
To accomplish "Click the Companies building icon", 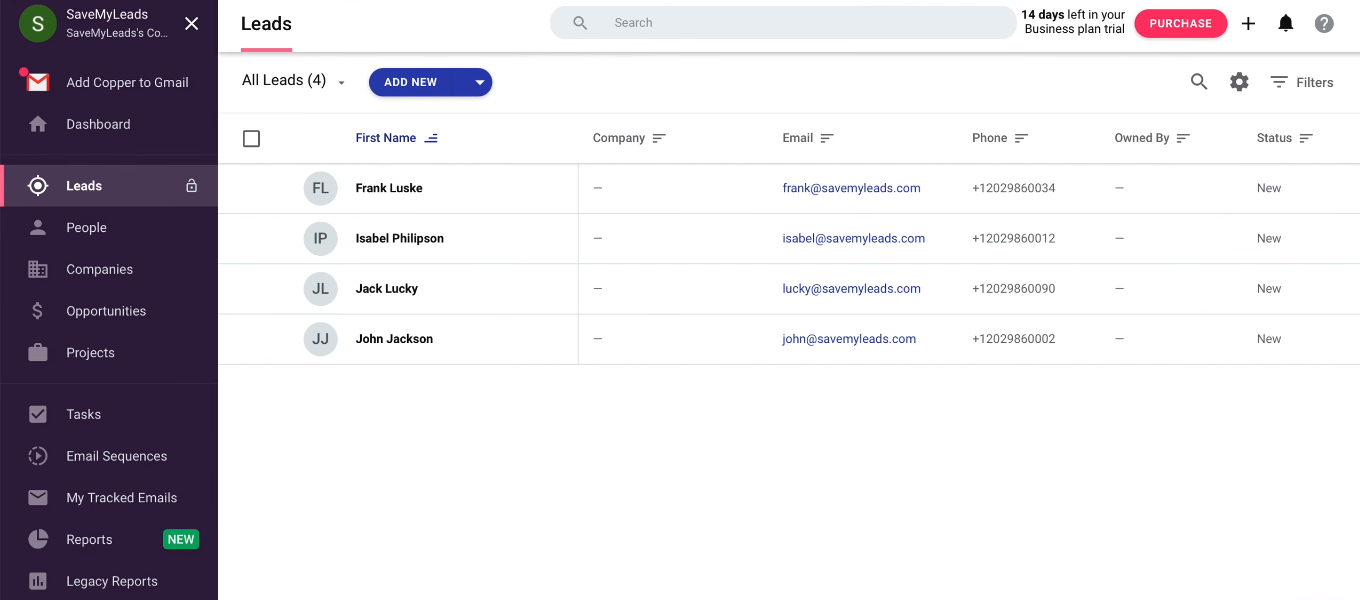I will pos(38,269).
